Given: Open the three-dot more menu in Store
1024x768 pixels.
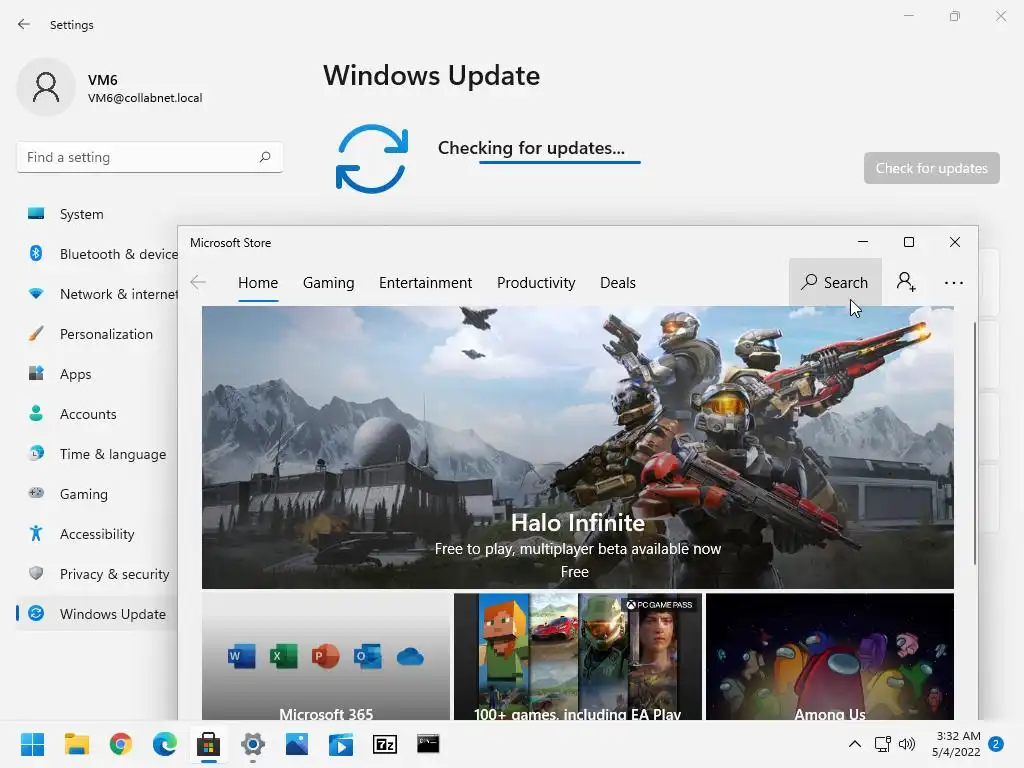Looking at the screenshot, I should coord(953,283).
